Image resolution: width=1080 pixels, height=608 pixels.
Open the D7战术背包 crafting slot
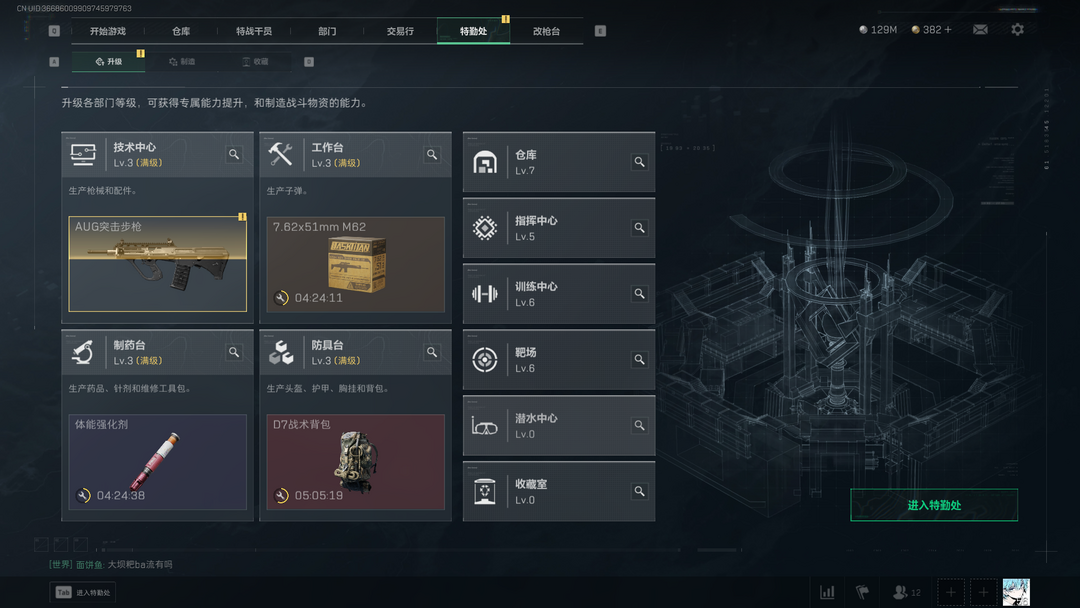[x=355, y=462]
